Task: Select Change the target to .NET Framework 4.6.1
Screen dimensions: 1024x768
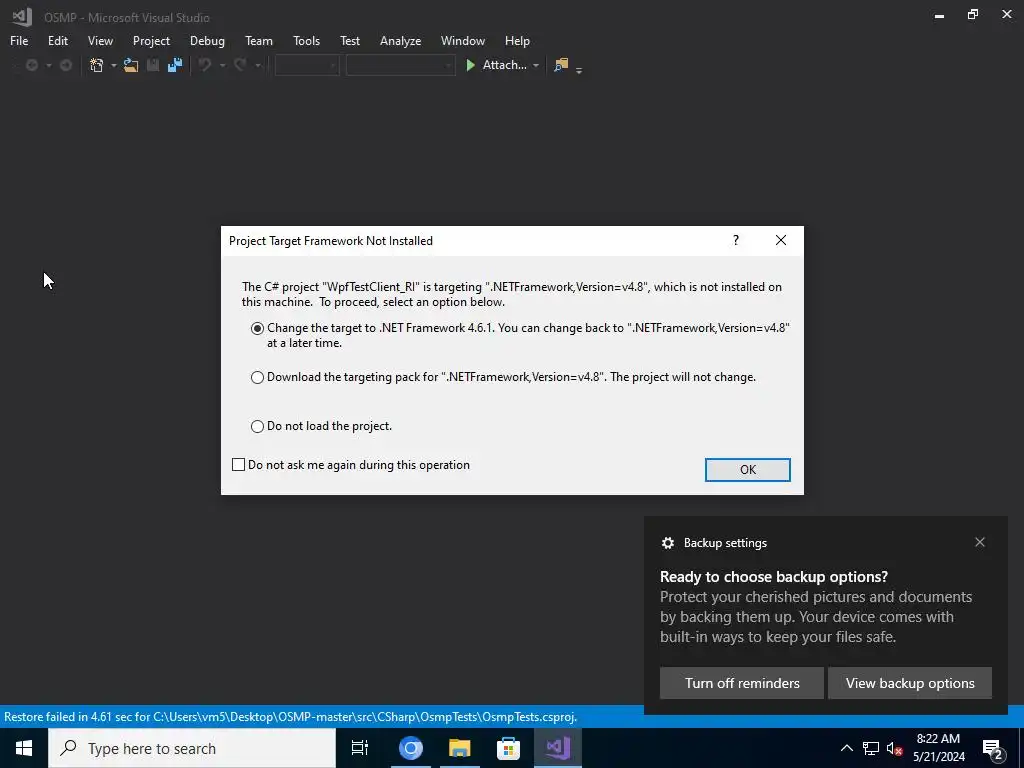Action: click(257, 328)
